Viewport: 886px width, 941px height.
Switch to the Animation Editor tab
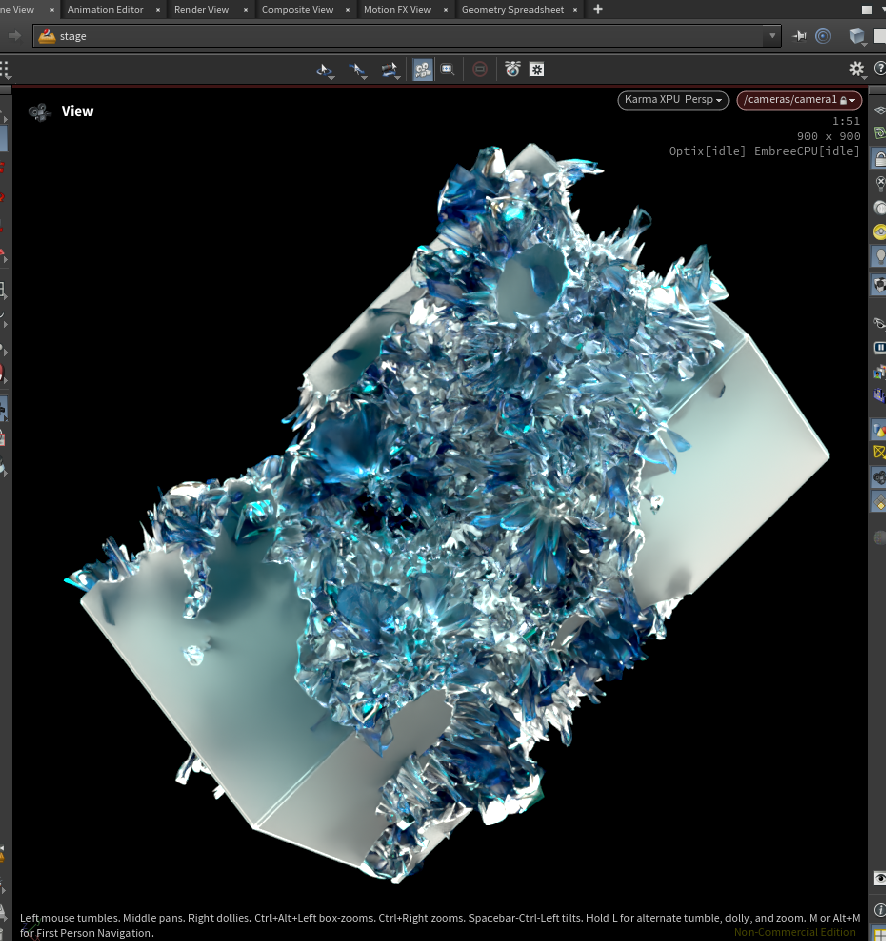tap(105, 9)
